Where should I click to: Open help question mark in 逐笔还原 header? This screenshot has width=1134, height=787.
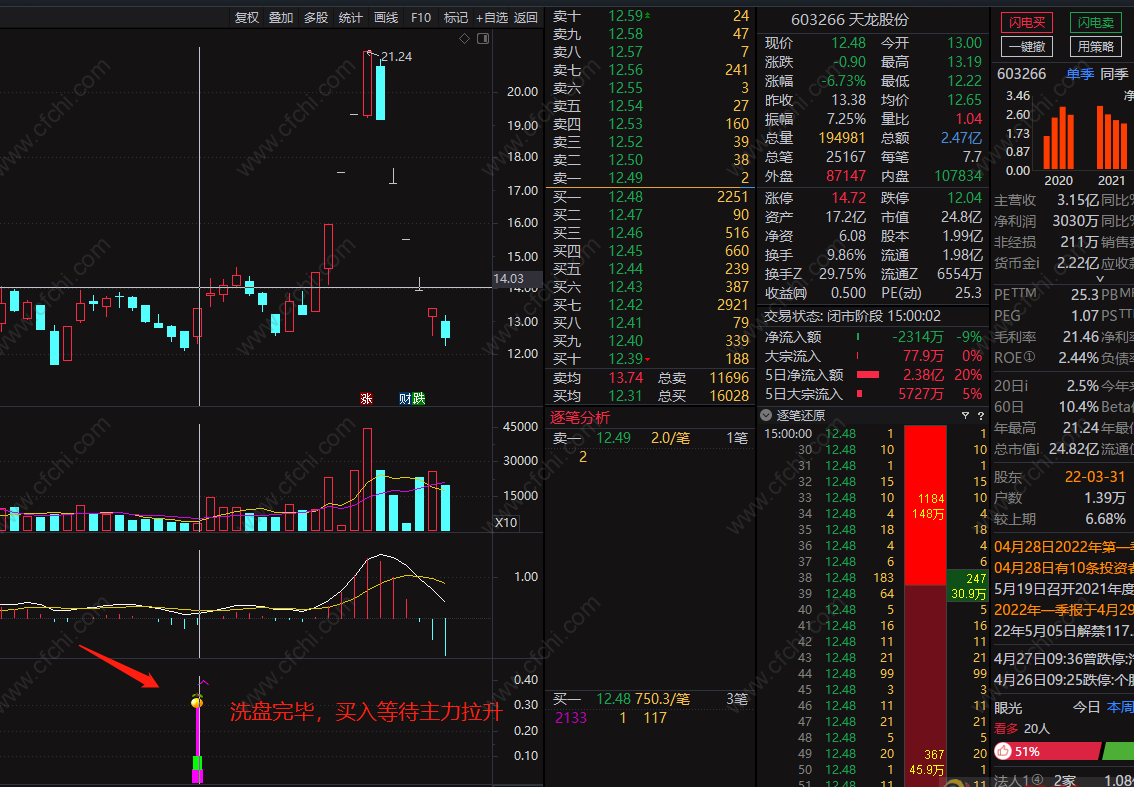[981, 416]
